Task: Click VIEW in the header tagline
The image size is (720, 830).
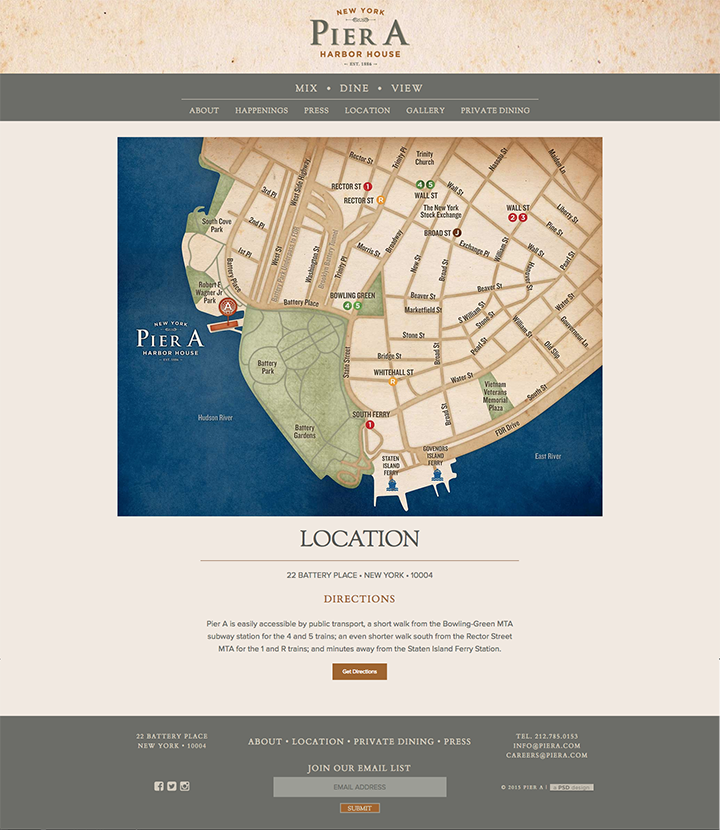Action: [407, 88]
